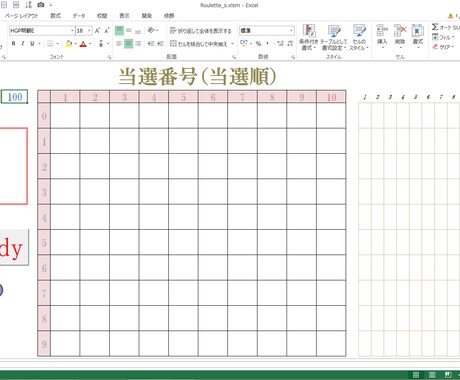Click the row header 5 in table

pyautogui.click(x=44, y=242)
